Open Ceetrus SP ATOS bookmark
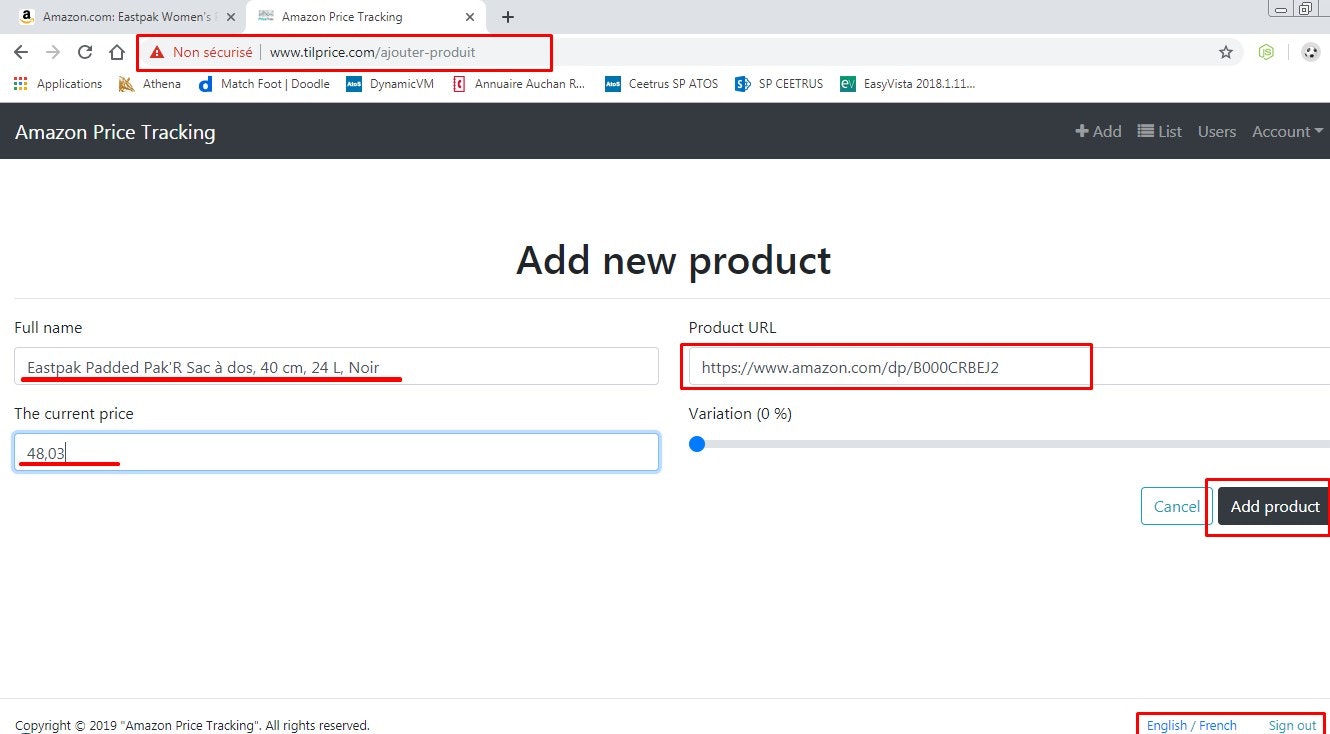The height and width of the screenshot is (734, 1330). click(x=662, y=84)
